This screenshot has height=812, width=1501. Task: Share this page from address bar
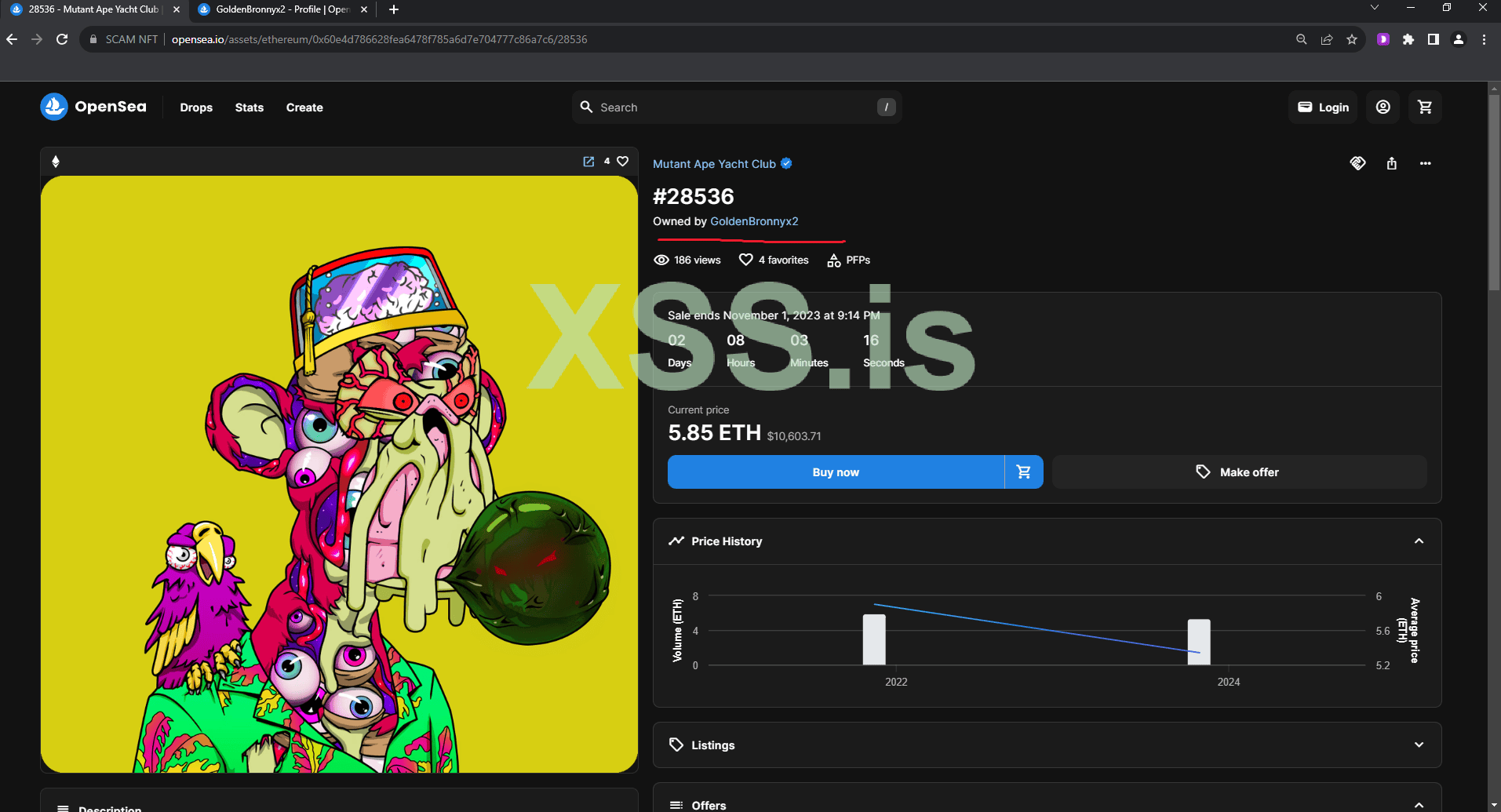[1327, 39]
